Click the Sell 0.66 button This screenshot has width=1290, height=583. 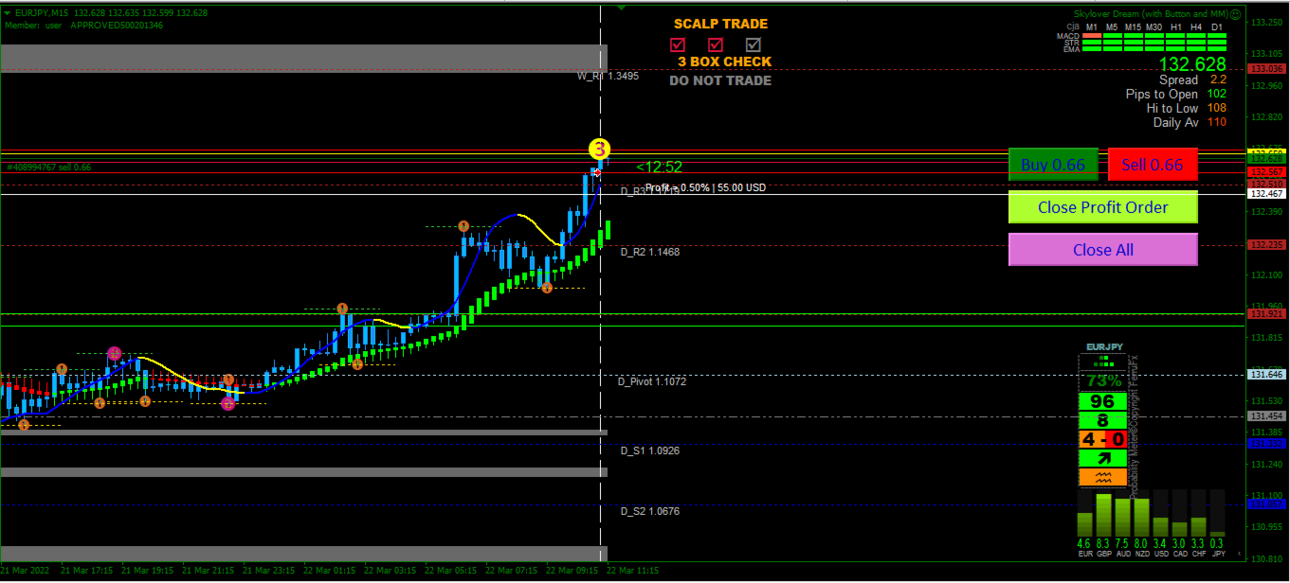tap(1152, 164)
